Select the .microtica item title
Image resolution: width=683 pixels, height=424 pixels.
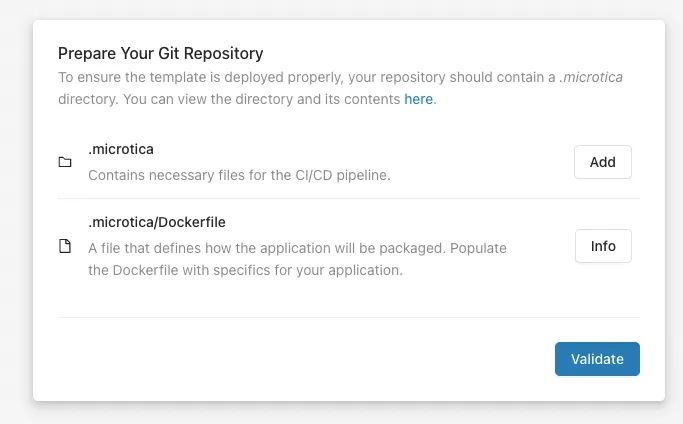pos(121,149)
